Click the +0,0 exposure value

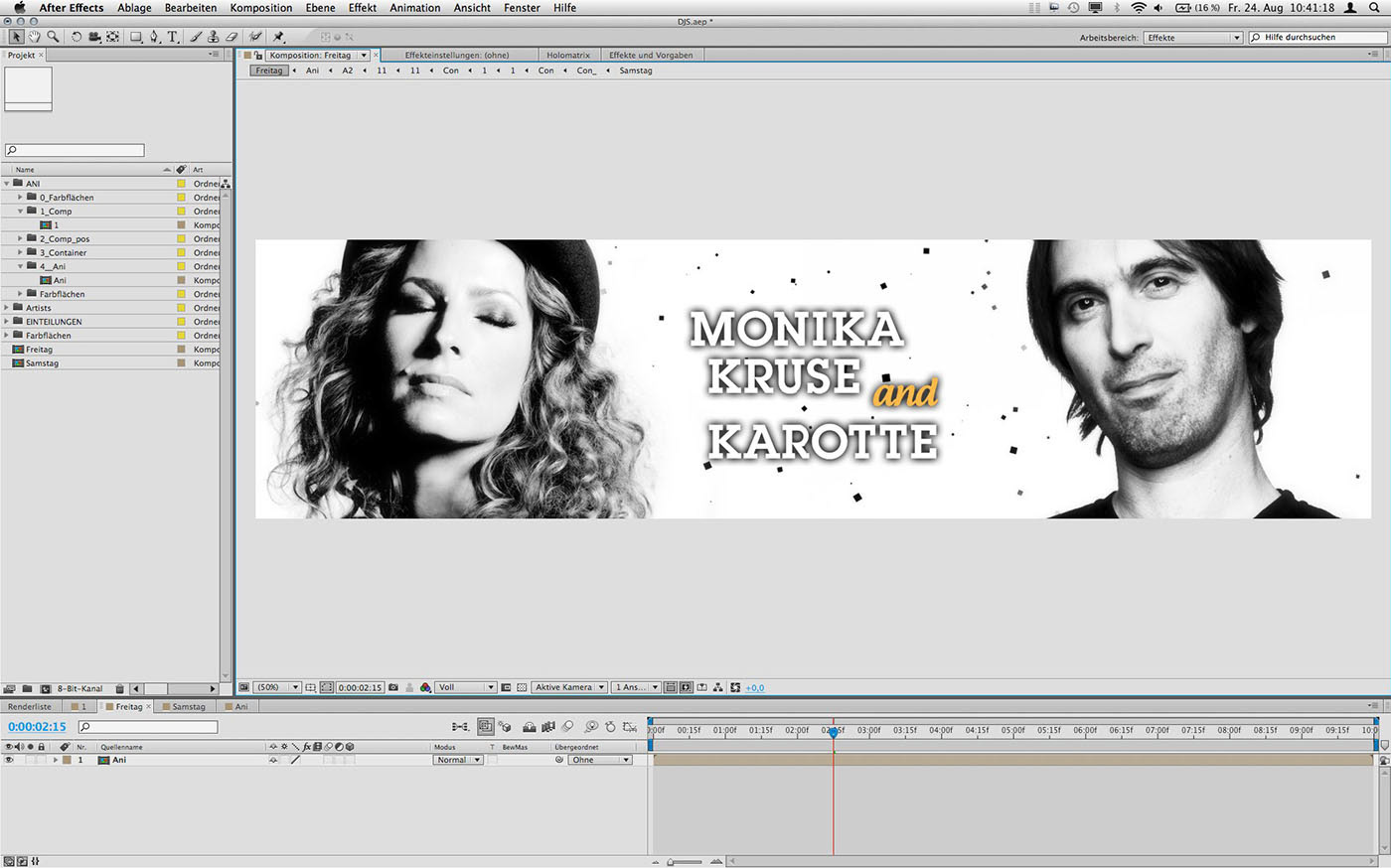(x=755, y=687)
